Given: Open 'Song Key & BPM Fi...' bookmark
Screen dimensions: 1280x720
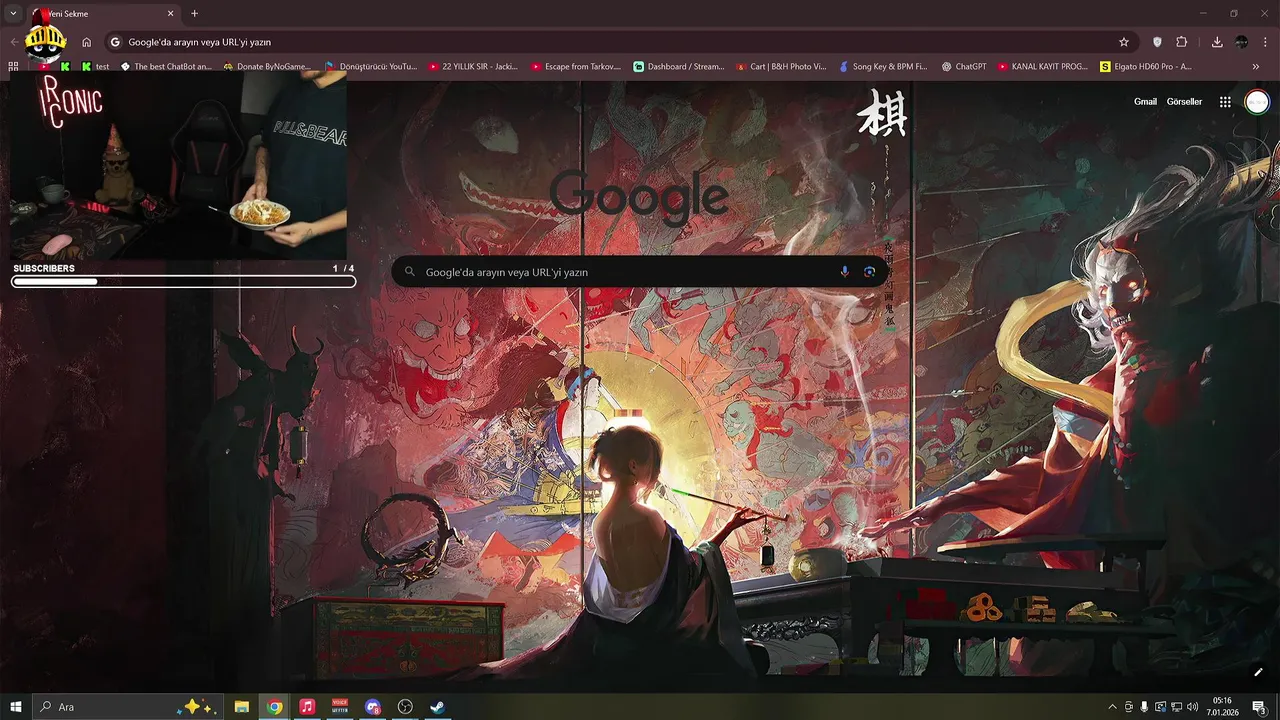Looking at the screenshot, I should (x=883, y=66).
